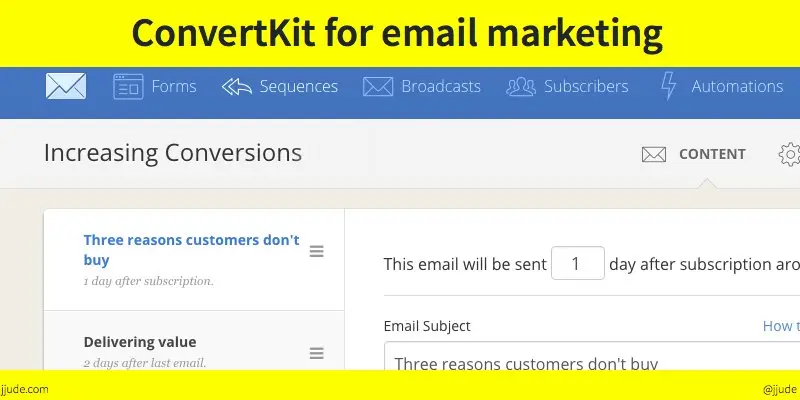Click drag handle for Three reasons email
The width and height of the screenshot is (800, 400).
pyautogui.click(x=316, y=251)
